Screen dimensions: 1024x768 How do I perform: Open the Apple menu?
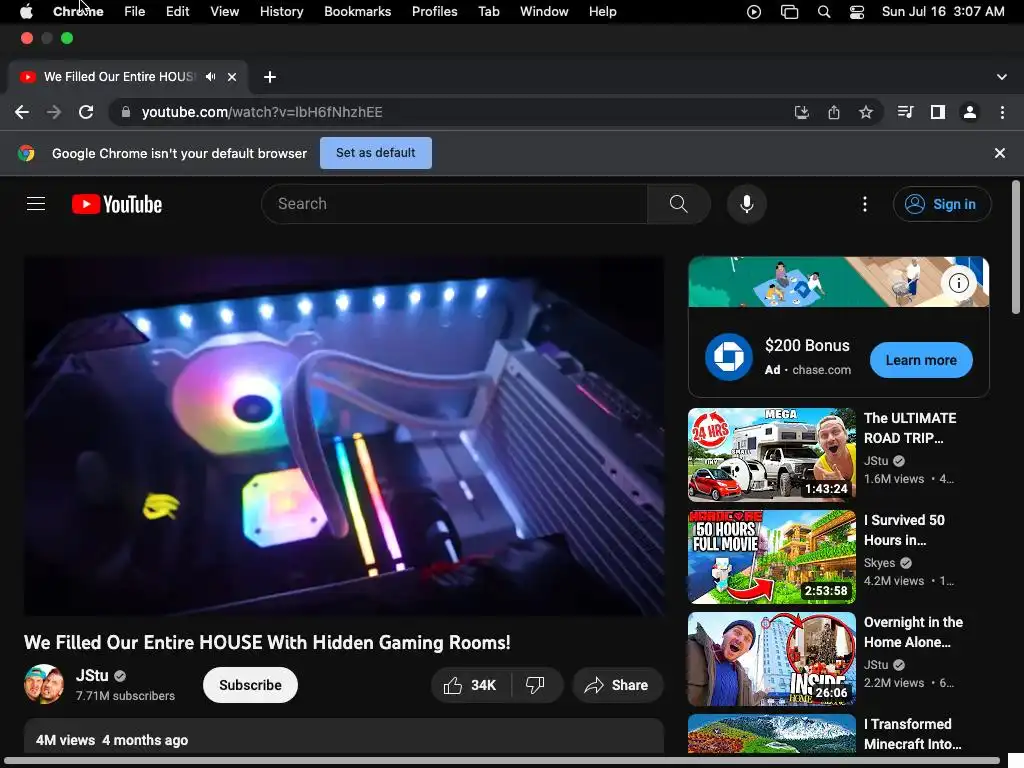[26, 11]
